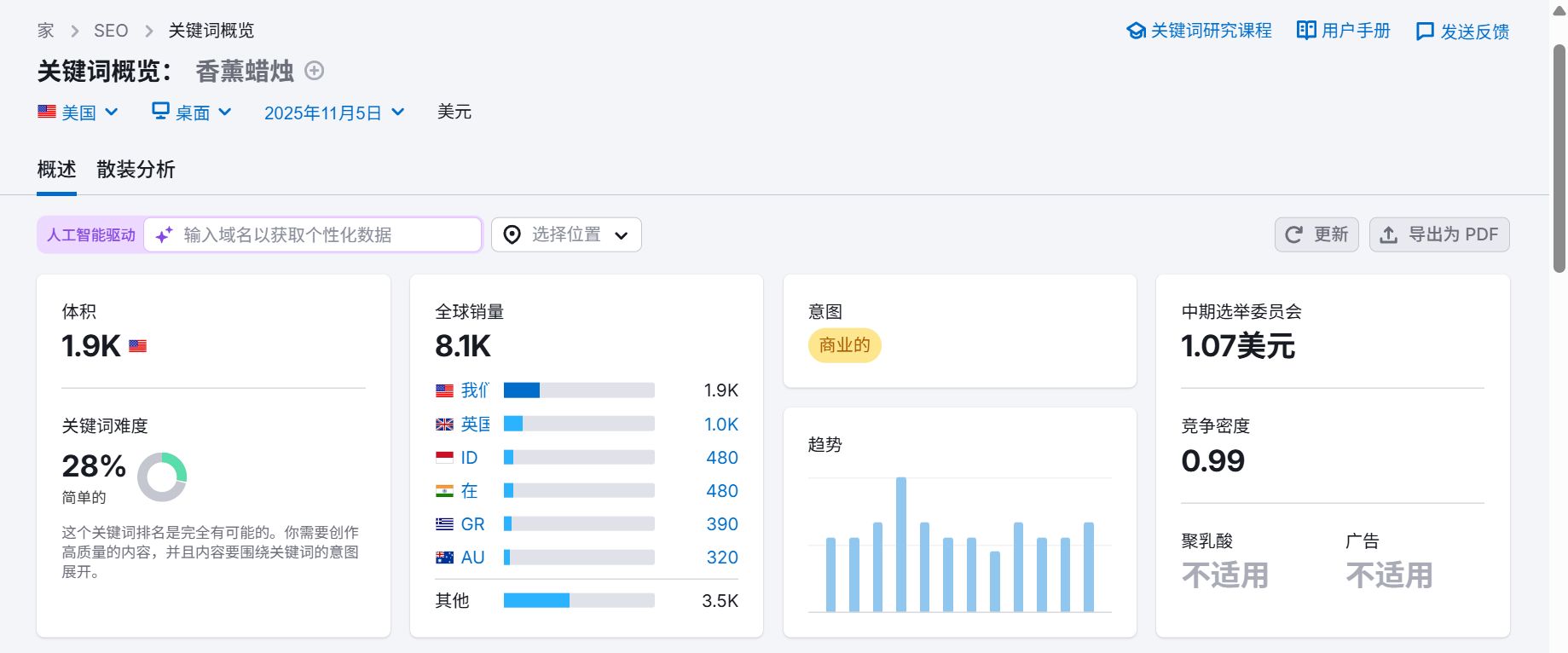Expand the 2025年11月5日 date selector

tap(334, 113)
